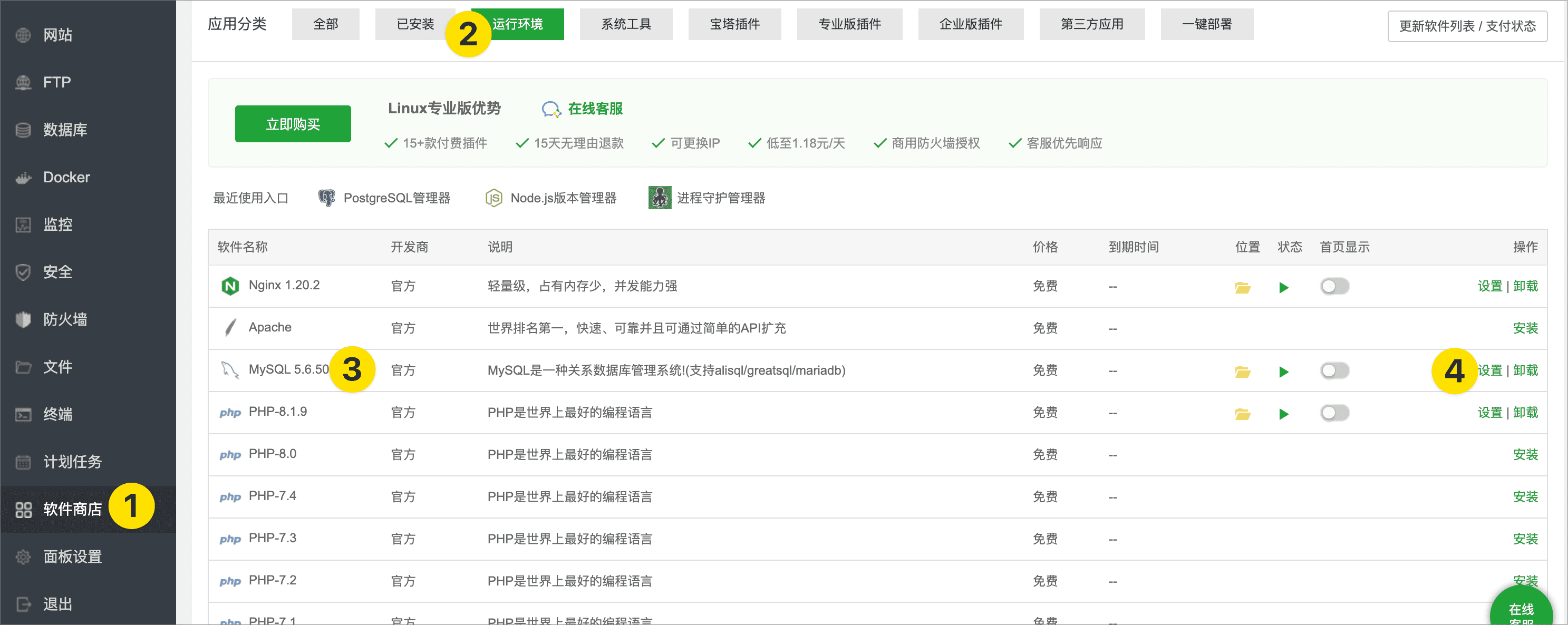Click the 进程守护管理器 icon
The height and width of the screenshot is (625, 1568).
(x=660, y=198)
